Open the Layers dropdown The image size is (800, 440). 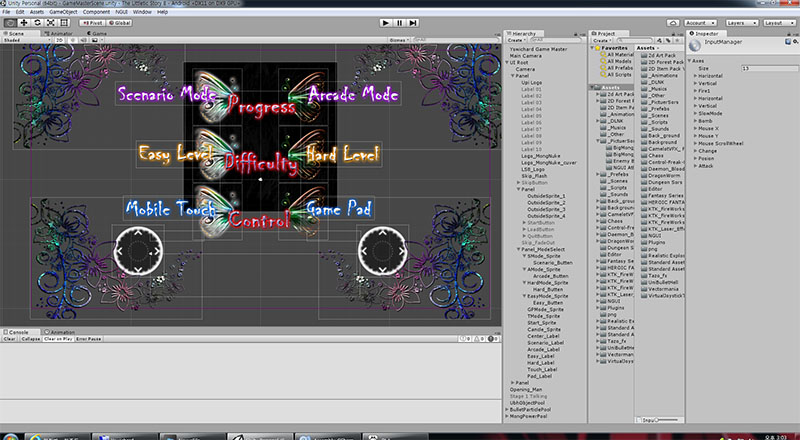click(741, 23)
